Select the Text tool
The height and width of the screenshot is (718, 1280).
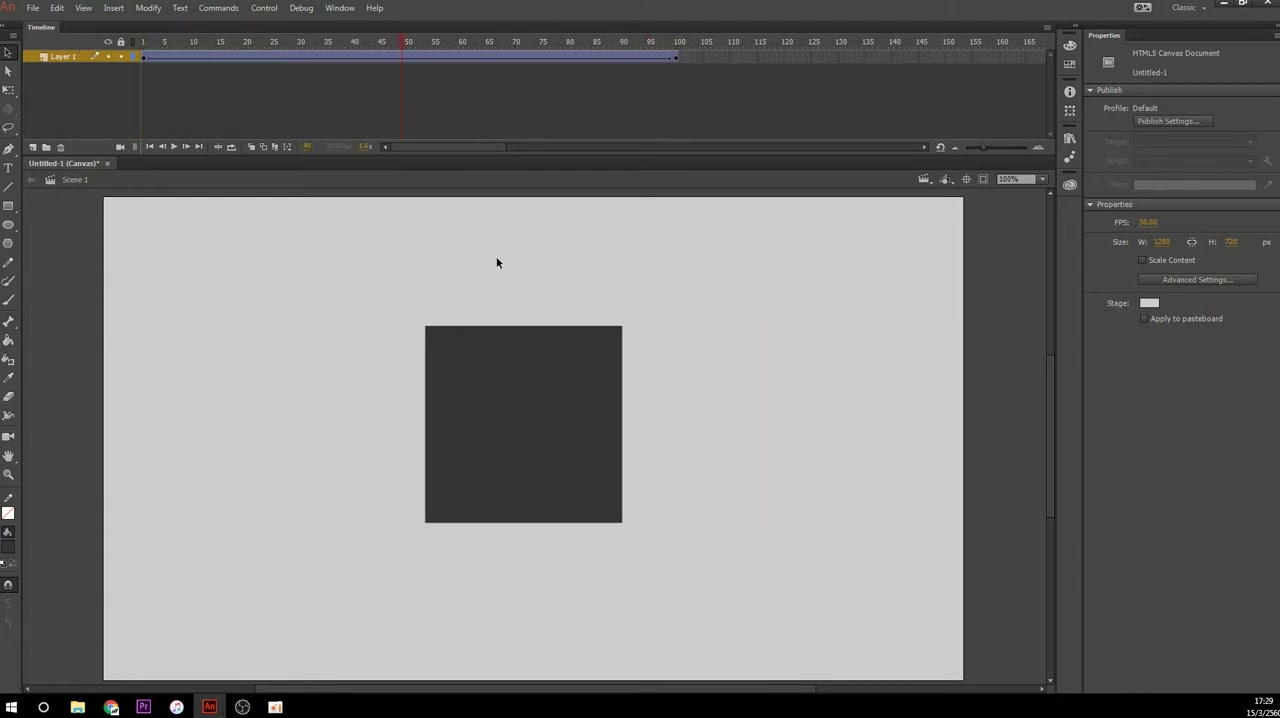click(8, 167)
